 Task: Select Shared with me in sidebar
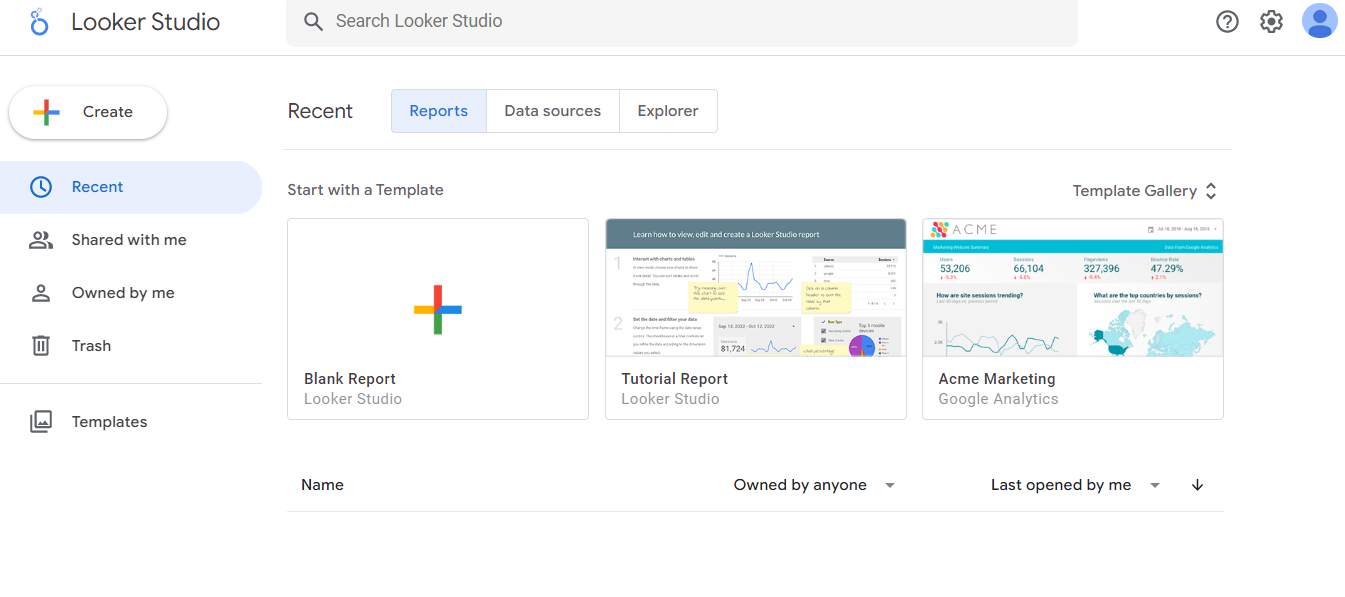click(131, 240)
